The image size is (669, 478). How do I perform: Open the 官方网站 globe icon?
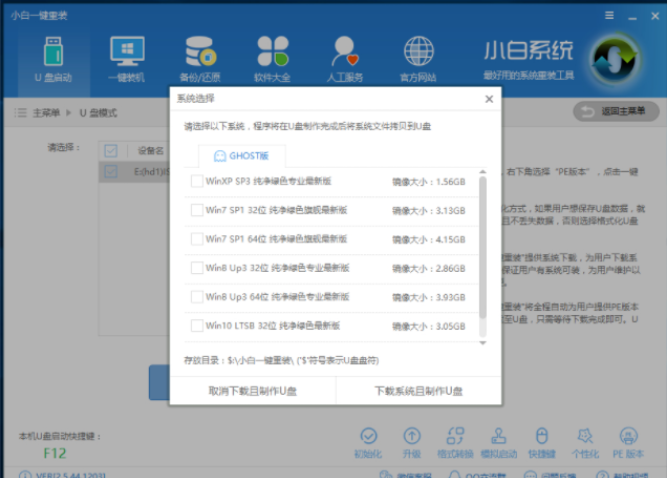[418, 56]
